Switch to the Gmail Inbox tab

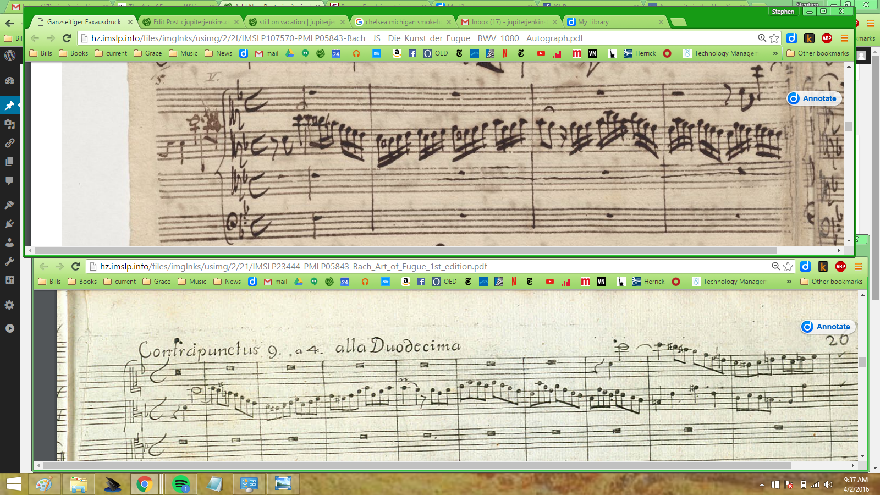[509, 22]
